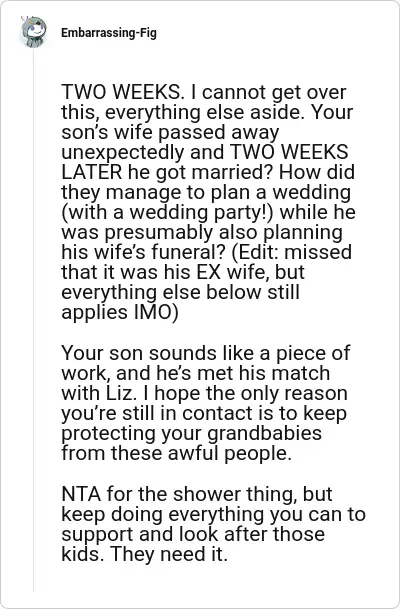
Task: Click the line "from these awful people."
Action: (176, 453)
